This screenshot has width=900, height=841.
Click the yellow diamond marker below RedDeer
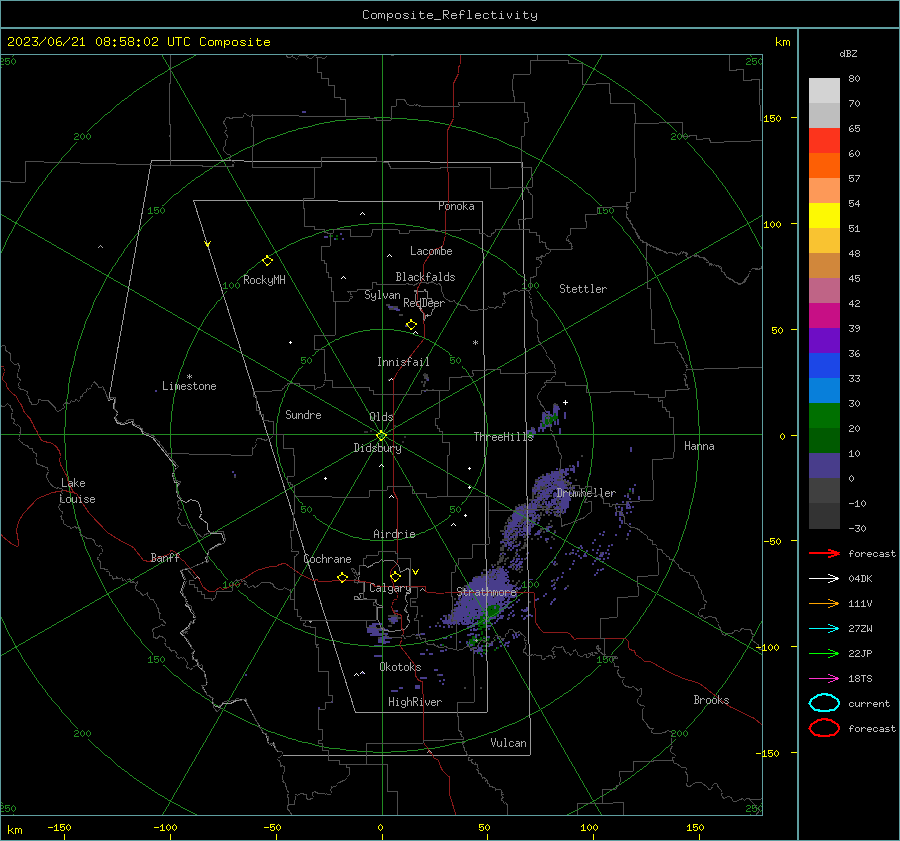411,325
